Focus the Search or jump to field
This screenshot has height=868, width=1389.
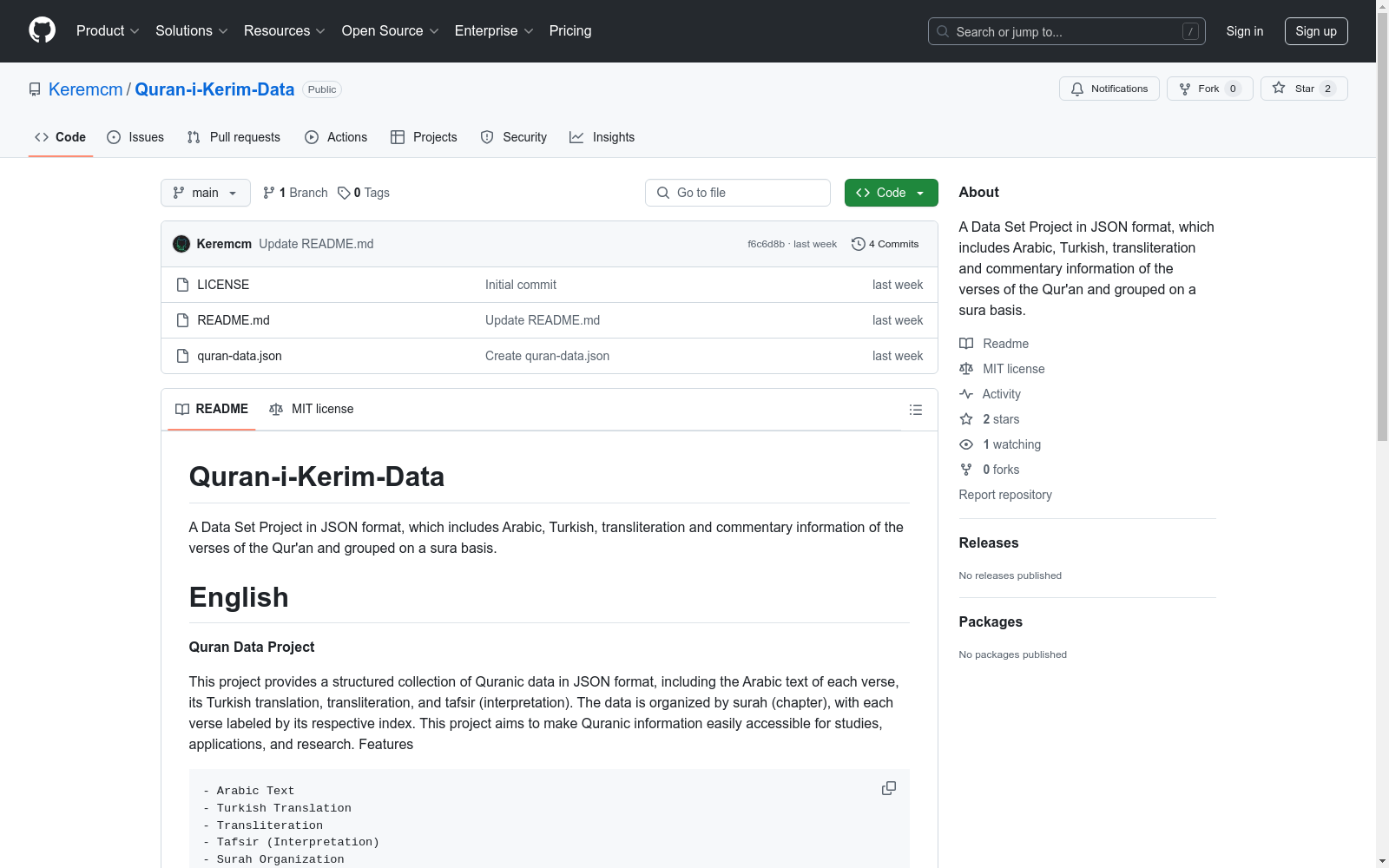[x=1066, y=31]
